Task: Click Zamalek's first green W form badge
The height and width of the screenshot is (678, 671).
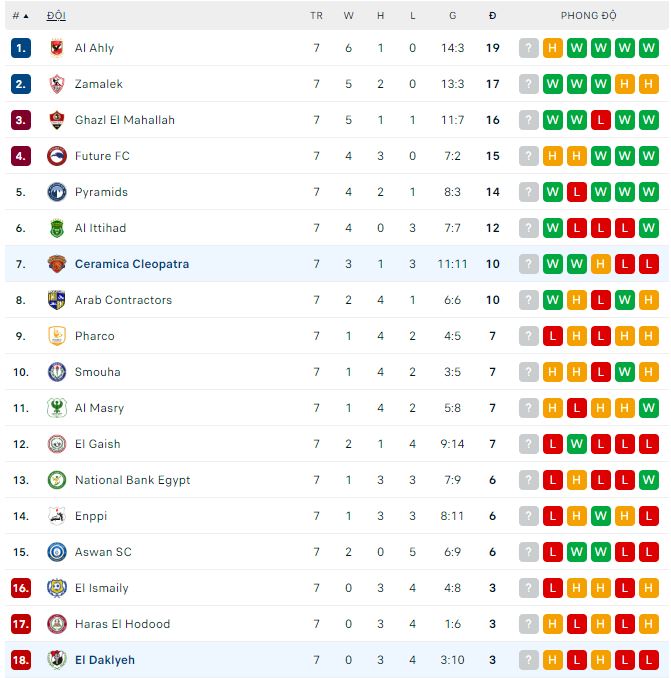Action: click(553, 84)
